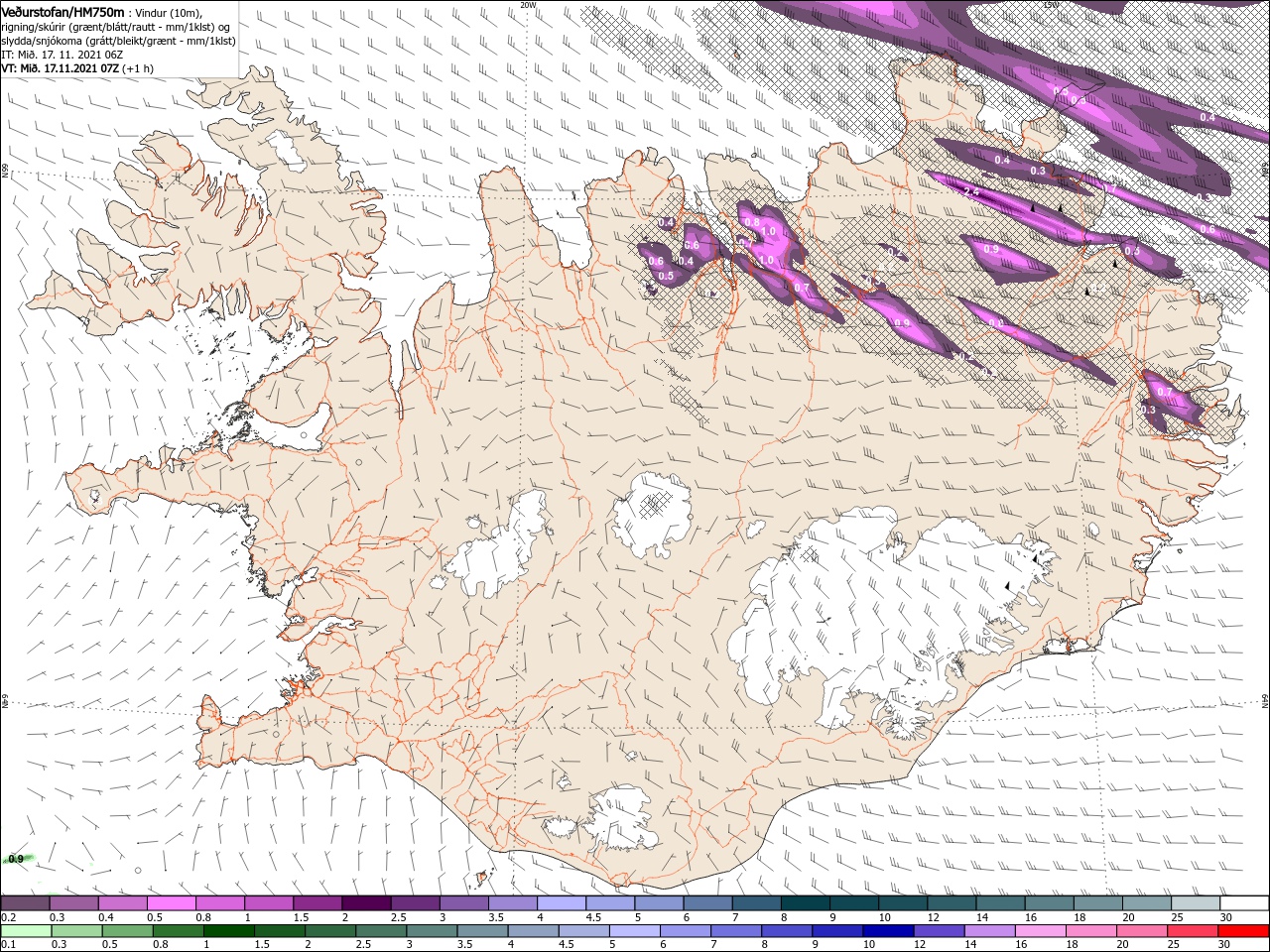
Task: Pick the deep blue bottom-row swatch starting at 10
Action: pyautogui.click(x=888, y=931)
